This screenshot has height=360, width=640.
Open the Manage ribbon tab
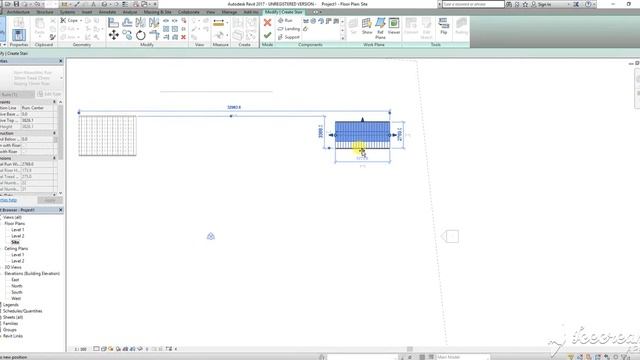tap(229, 12)
